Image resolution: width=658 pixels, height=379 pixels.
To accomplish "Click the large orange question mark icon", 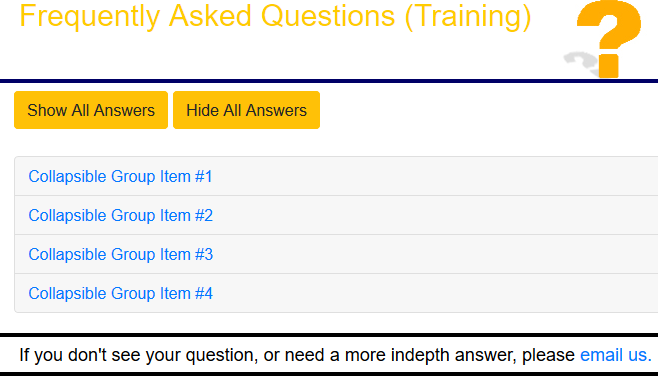I will [x=609, y=39].
